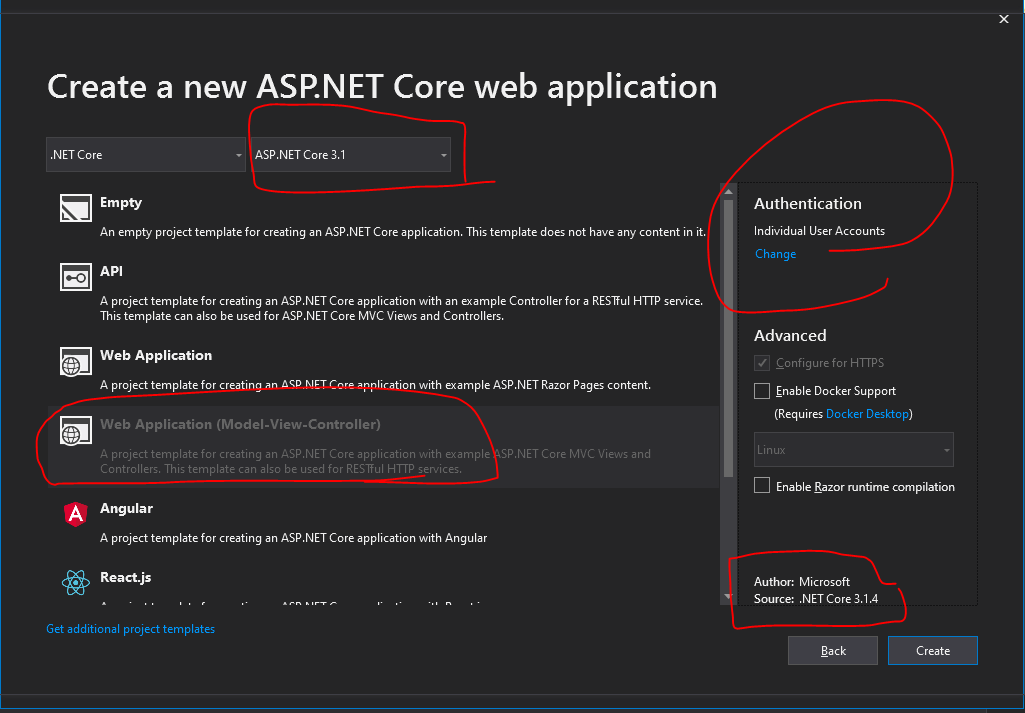Screen dimensions: 1025x713
Task: Click the Web Application globe icon
Action: (x=76, y=361)
